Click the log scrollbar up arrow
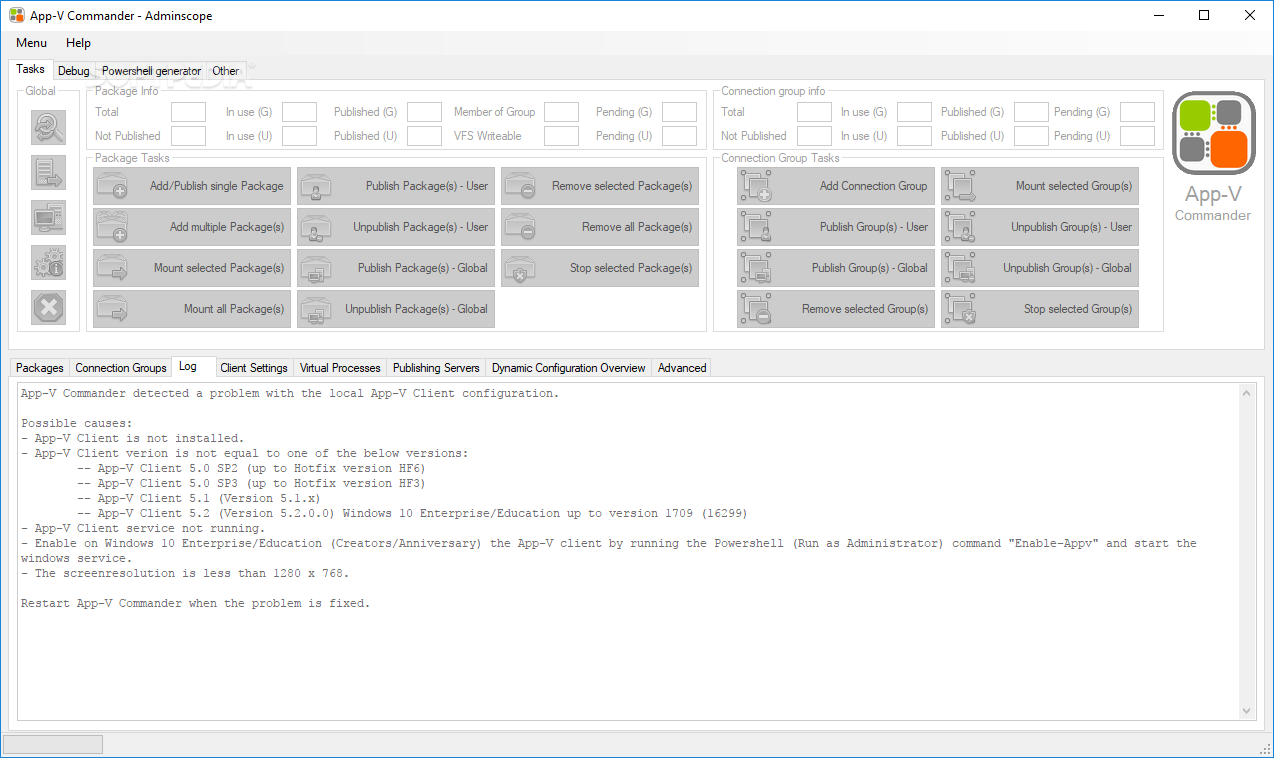Viewport: 1274px width, 758px height. click(x=1247, y=394)
